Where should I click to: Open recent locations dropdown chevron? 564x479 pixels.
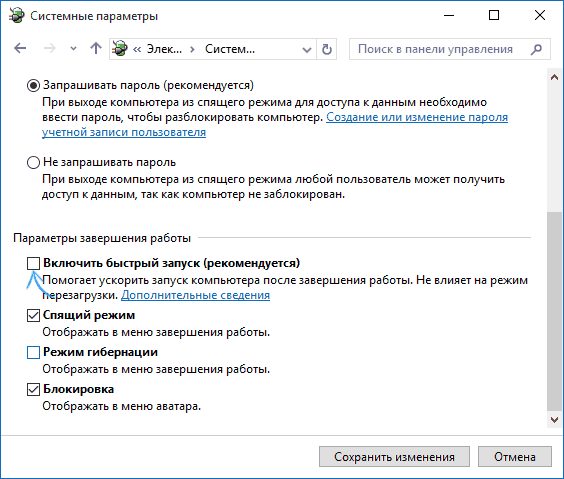tap(73, 49)
